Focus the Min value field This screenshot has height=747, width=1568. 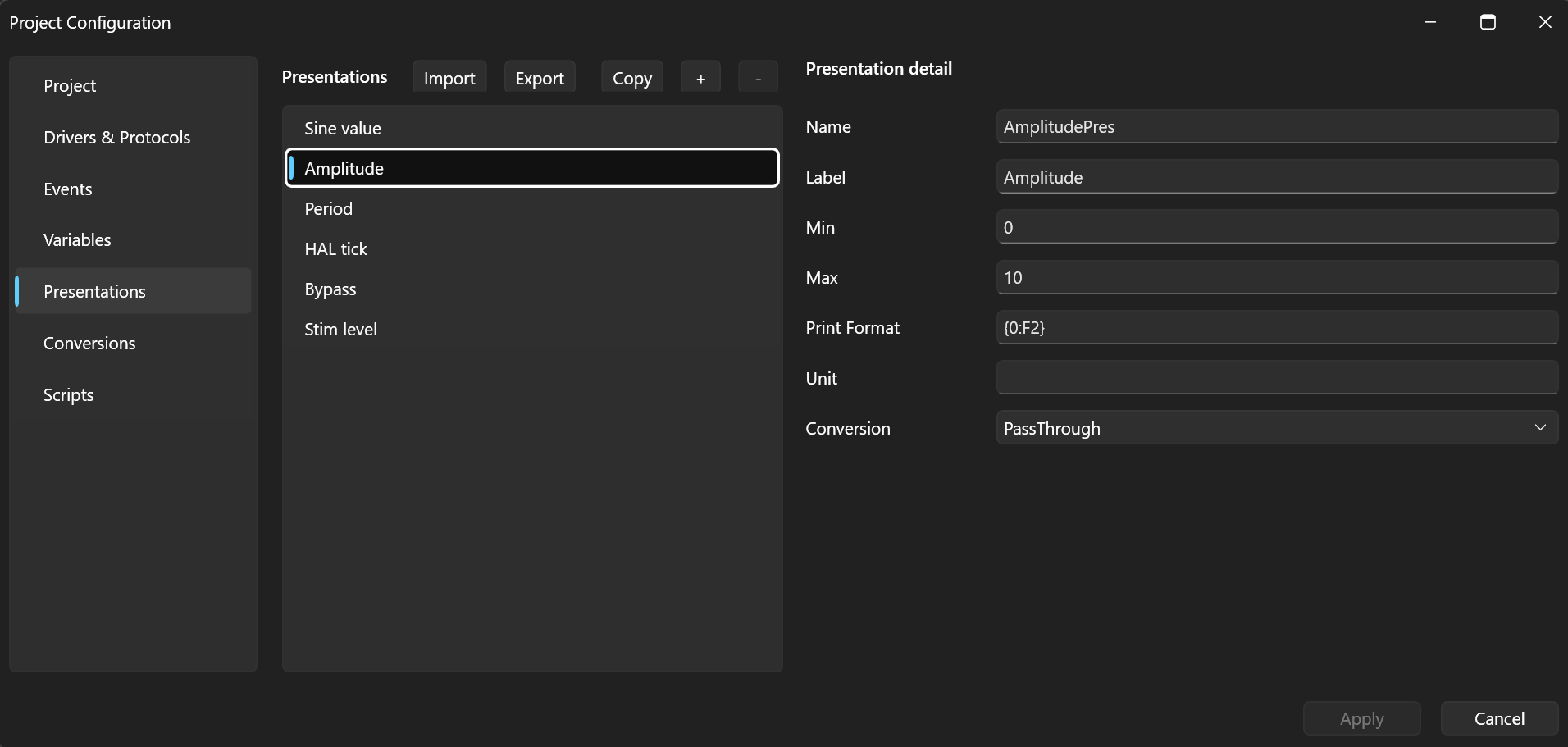[1277, 227]
